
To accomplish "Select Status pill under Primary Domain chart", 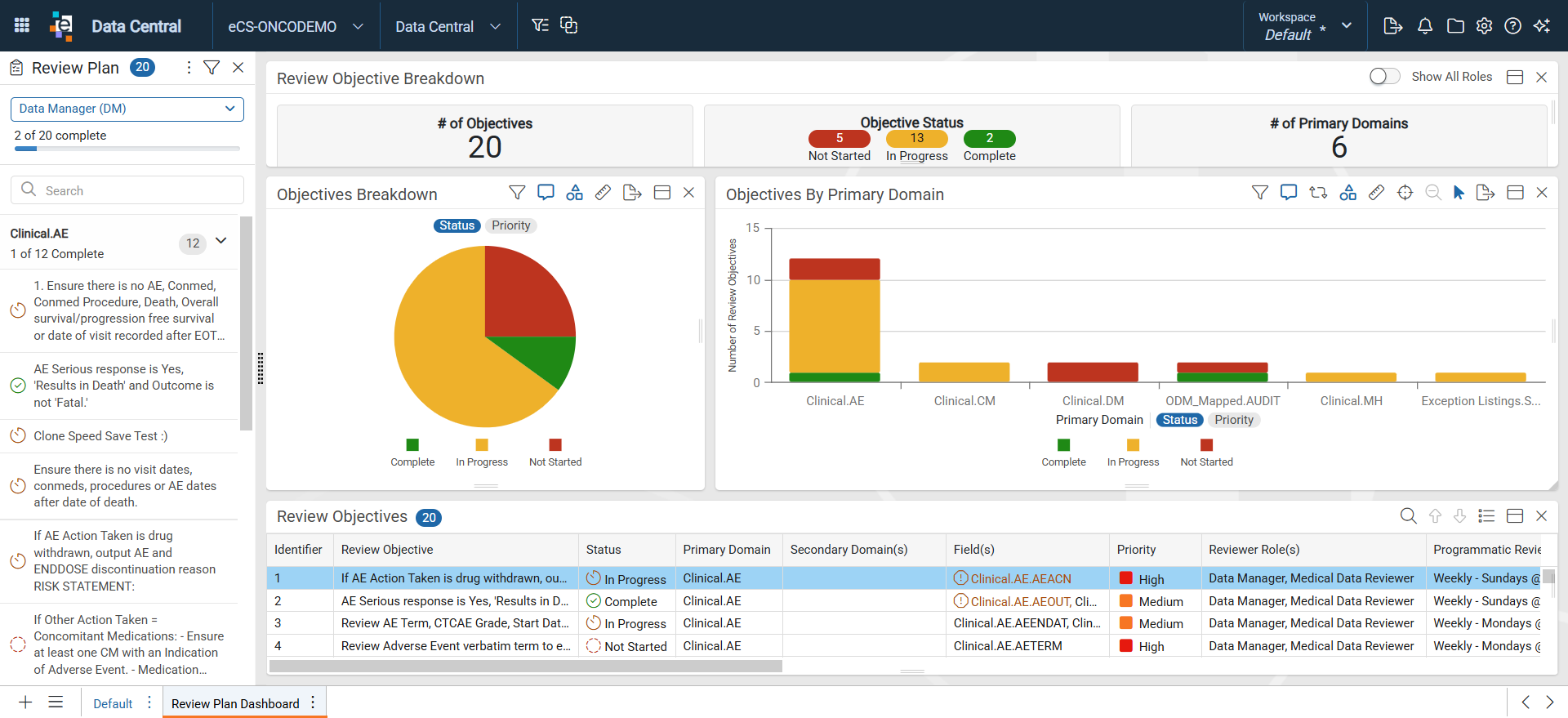I will 1180,420.
